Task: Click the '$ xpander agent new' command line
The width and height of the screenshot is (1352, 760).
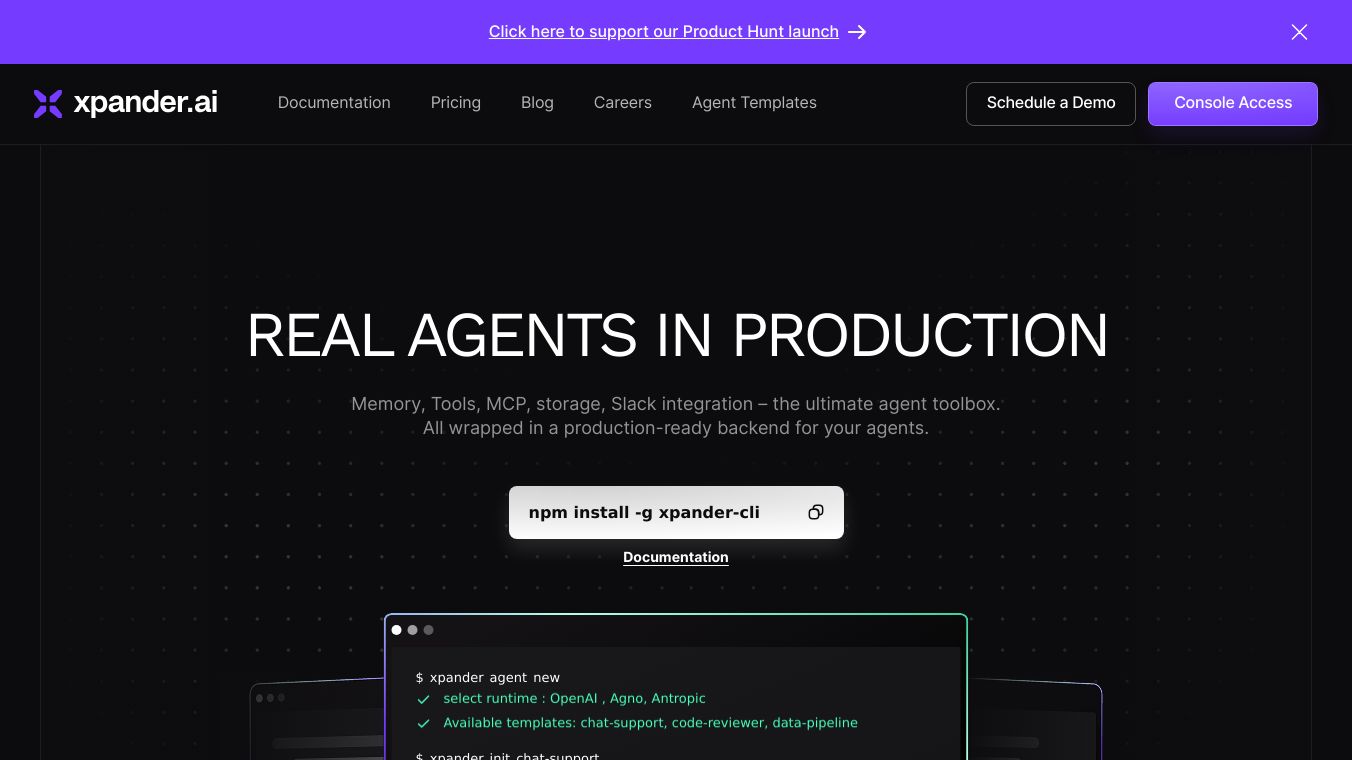Action: pyautogui.click(x=488, y=677)
